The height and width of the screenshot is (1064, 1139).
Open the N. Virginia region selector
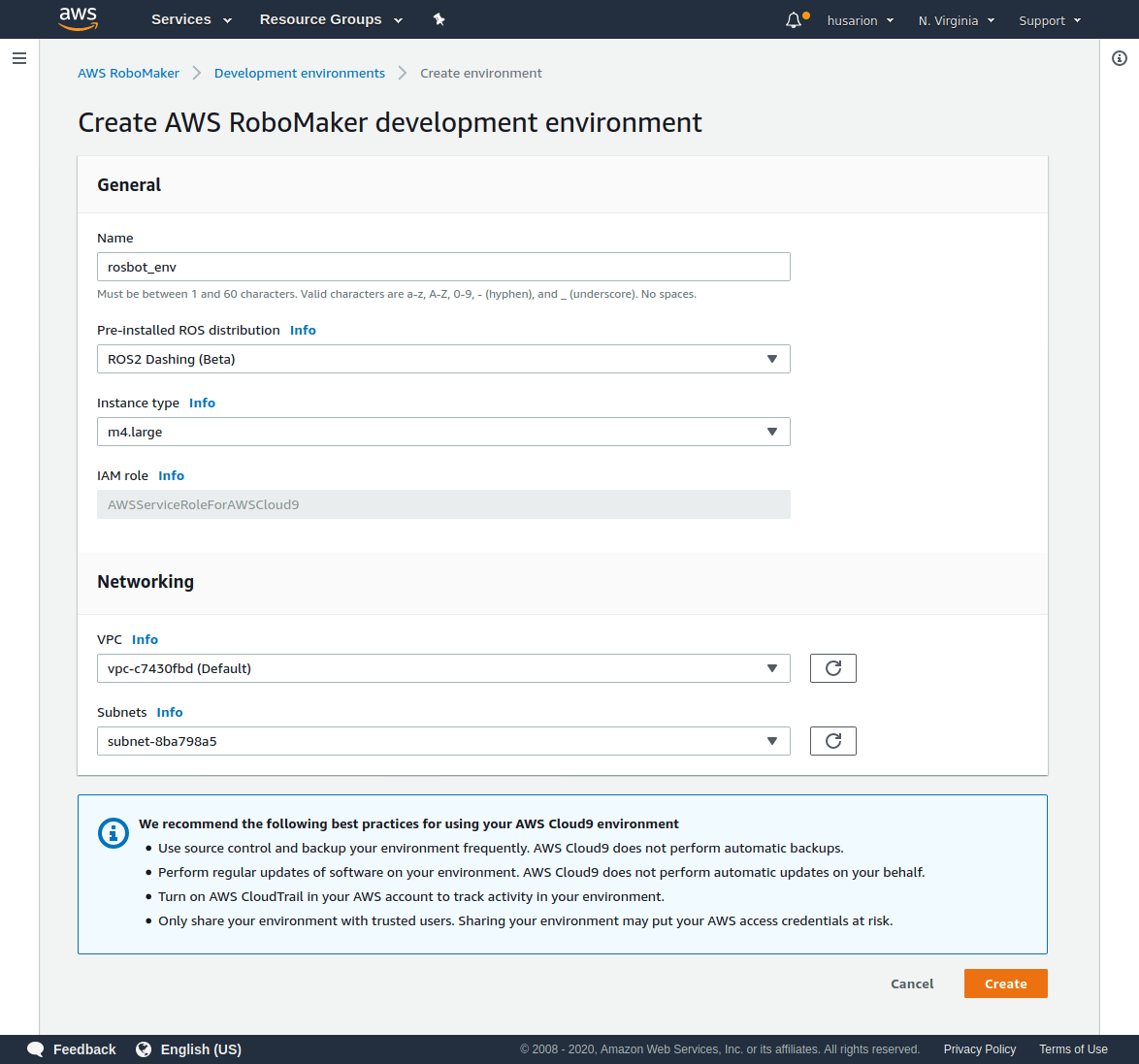point(957,20)
